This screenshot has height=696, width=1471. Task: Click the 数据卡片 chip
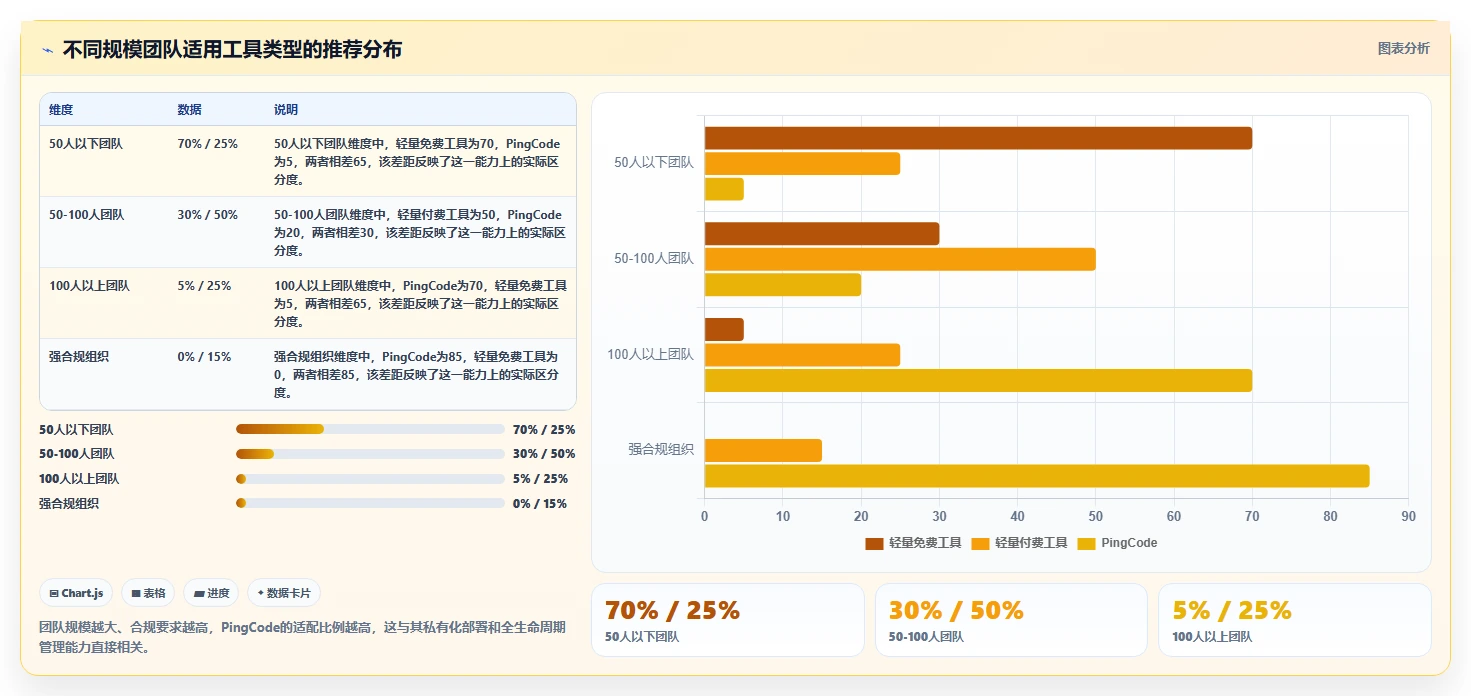click(284, 593)
